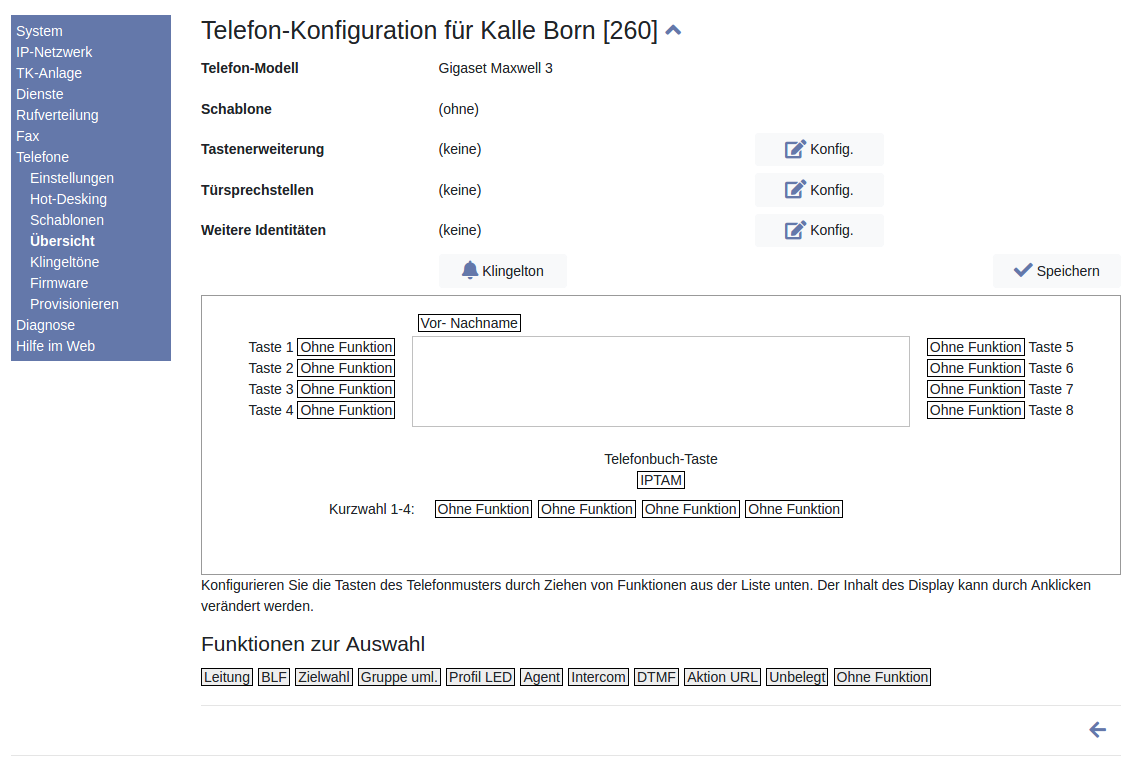Click the empty phone display area

point(660,381)
